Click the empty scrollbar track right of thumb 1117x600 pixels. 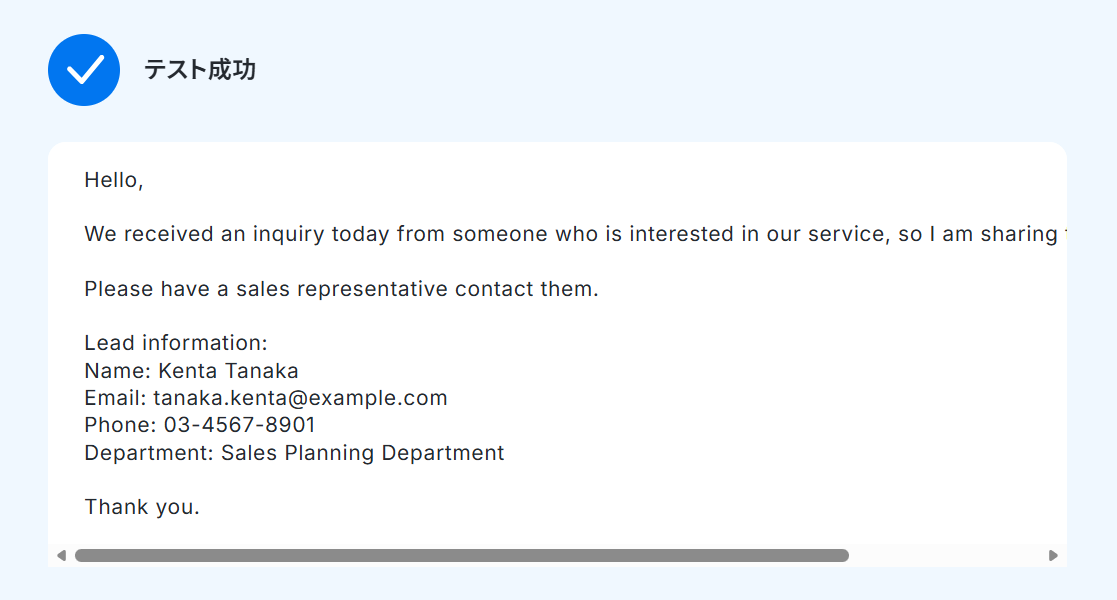click(947, 556)
